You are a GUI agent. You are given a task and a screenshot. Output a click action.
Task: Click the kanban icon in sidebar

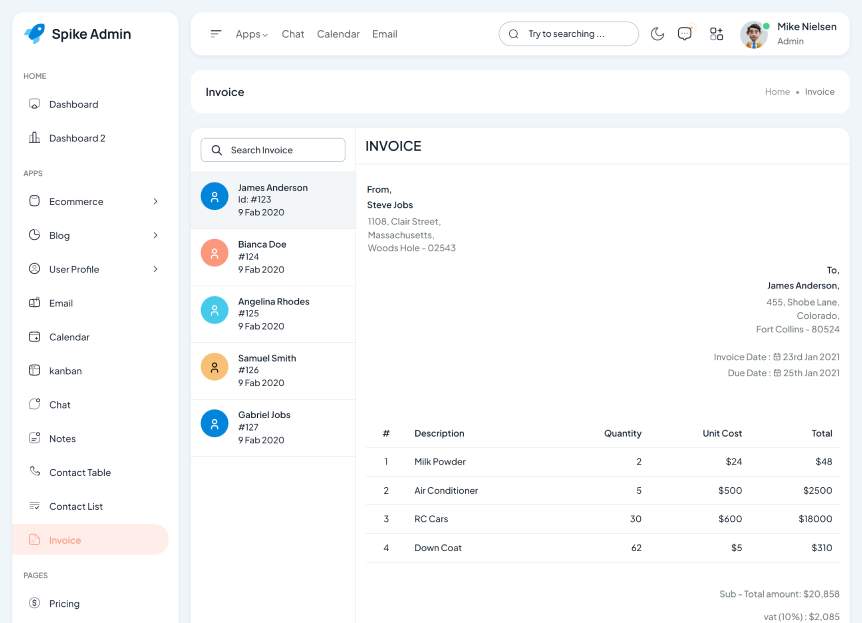click(x=34, y=371)
